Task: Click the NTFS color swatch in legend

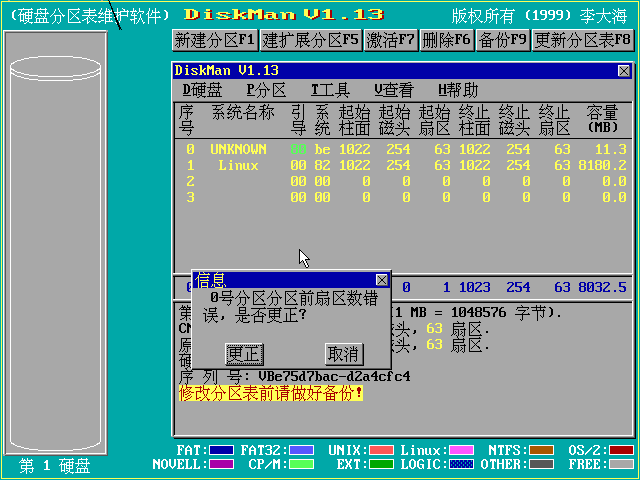Action: 542,450
